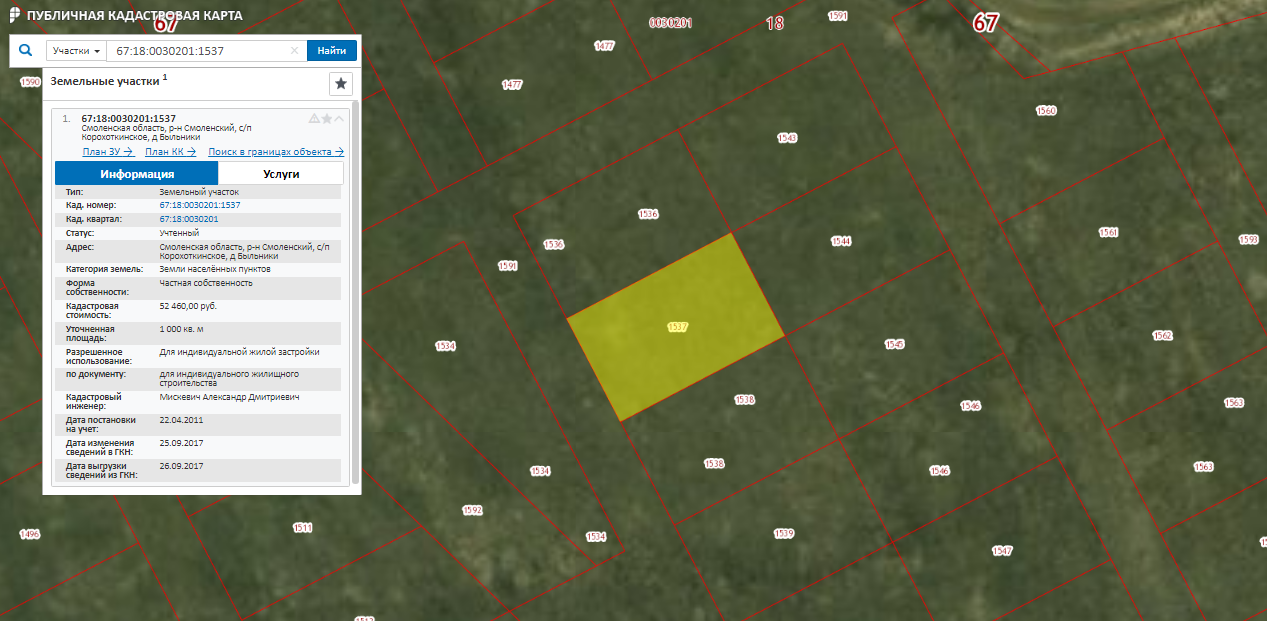This screenshot has height=621, width=1267.
Task: Click the results panel scrollbar
Action: (x=355, y=290)
